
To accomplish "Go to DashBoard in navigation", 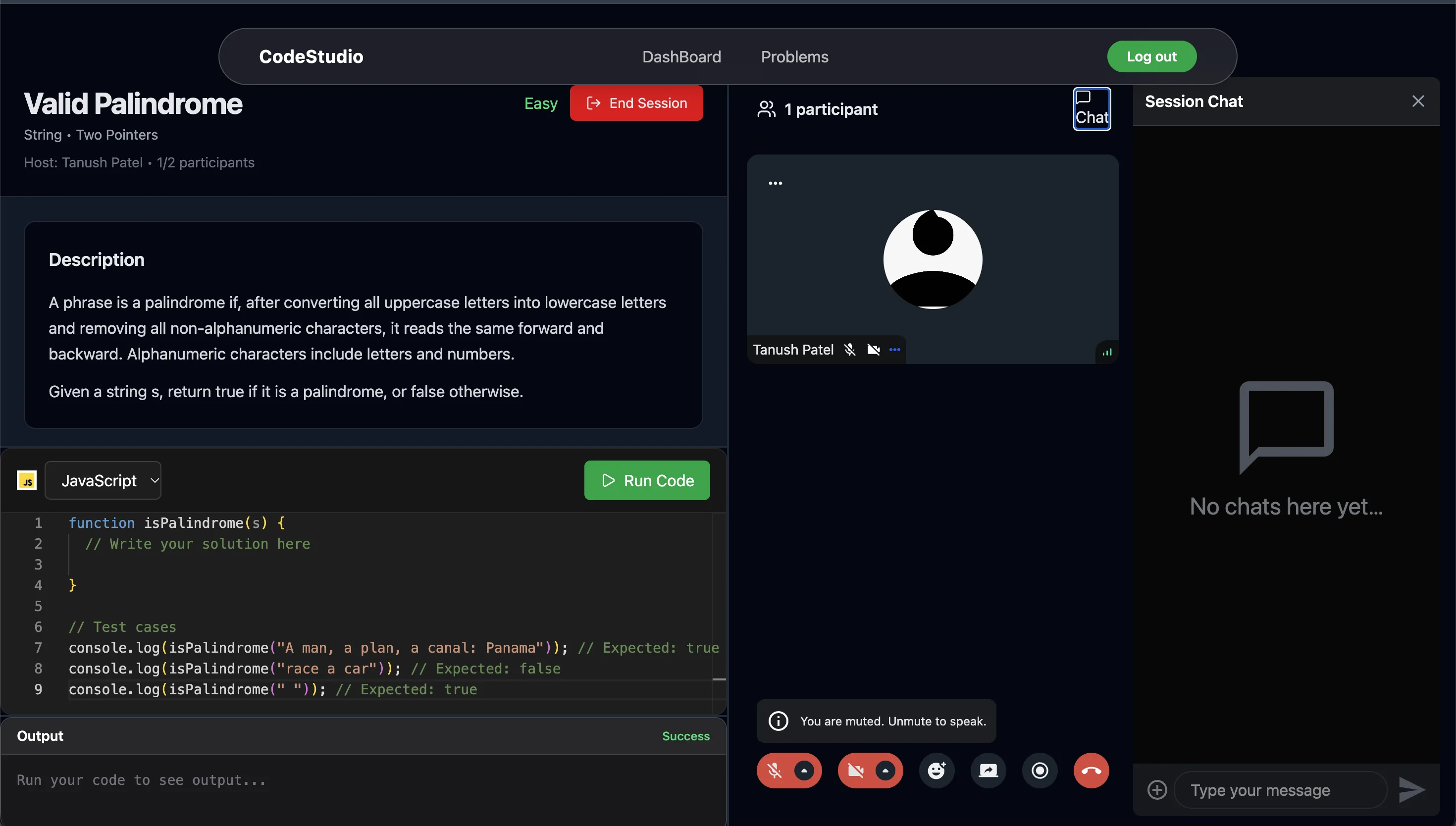I will (x=681, y=57).
